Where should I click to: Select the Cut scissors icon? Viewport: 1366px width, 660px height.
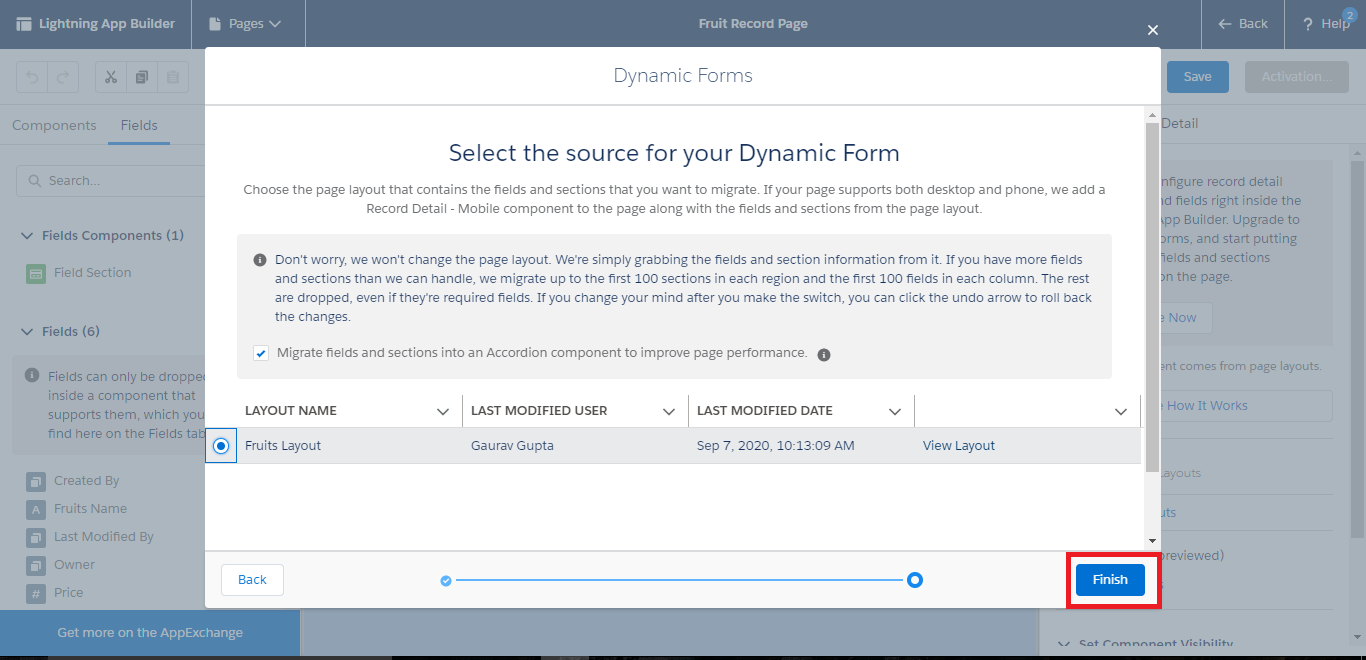pyautogui.click(x=110, y=76)
